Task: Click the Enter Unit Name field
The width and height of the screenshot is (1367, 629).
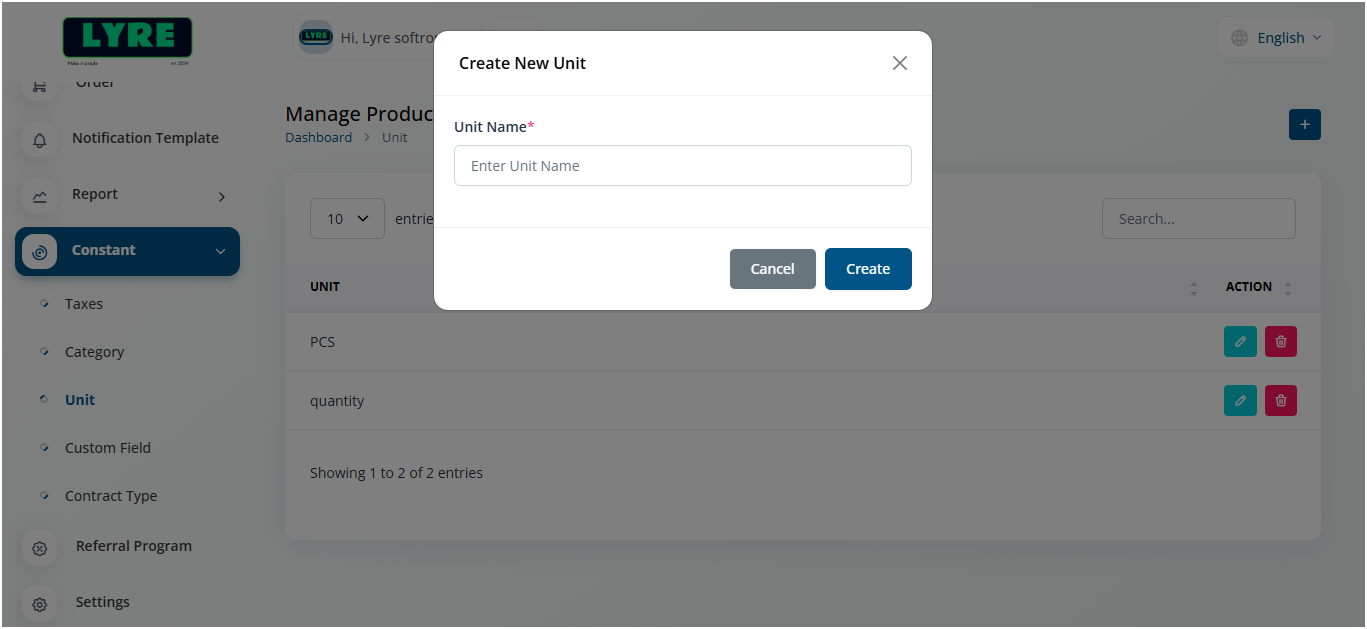Action: click(x=682, y=166)
